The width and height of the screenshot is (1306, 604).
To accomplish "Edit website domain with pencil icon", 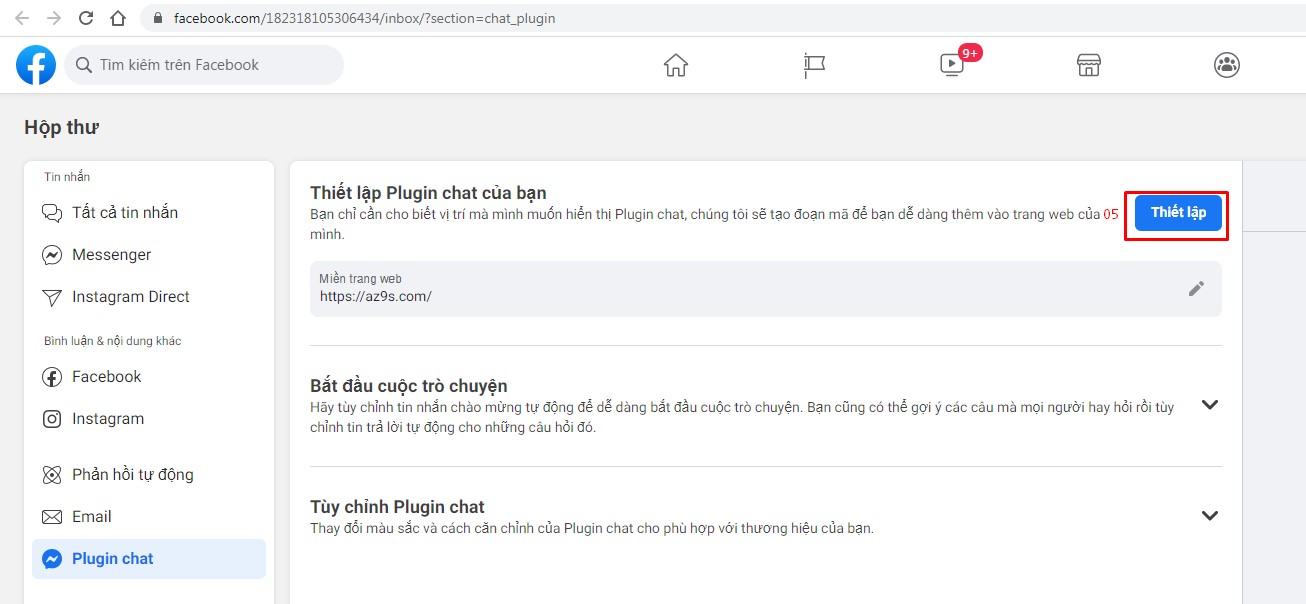I will tap(1196, 289).
